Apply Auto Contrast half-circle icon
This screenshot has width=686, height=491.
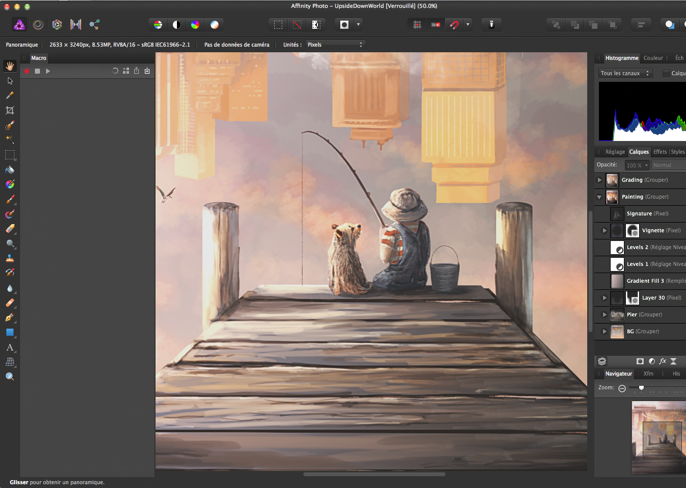pyautogui.click(x=176, y=25)
